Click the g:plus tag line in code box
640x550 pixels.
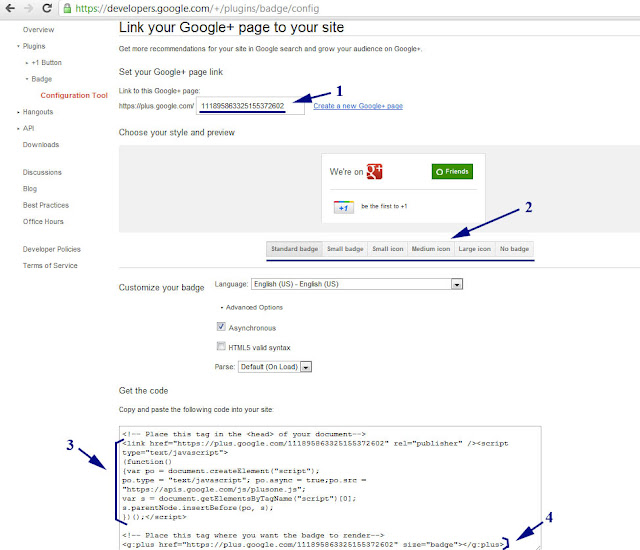coord(313,545)
